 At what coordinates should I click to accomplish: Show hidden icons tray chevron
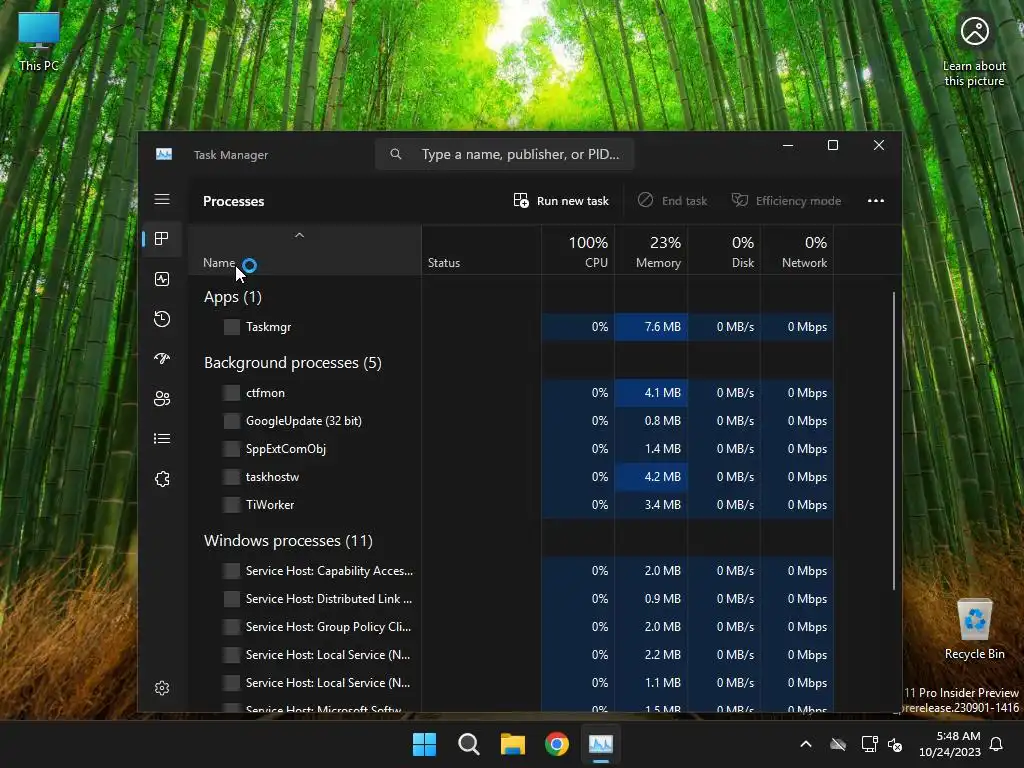point(806,744)
